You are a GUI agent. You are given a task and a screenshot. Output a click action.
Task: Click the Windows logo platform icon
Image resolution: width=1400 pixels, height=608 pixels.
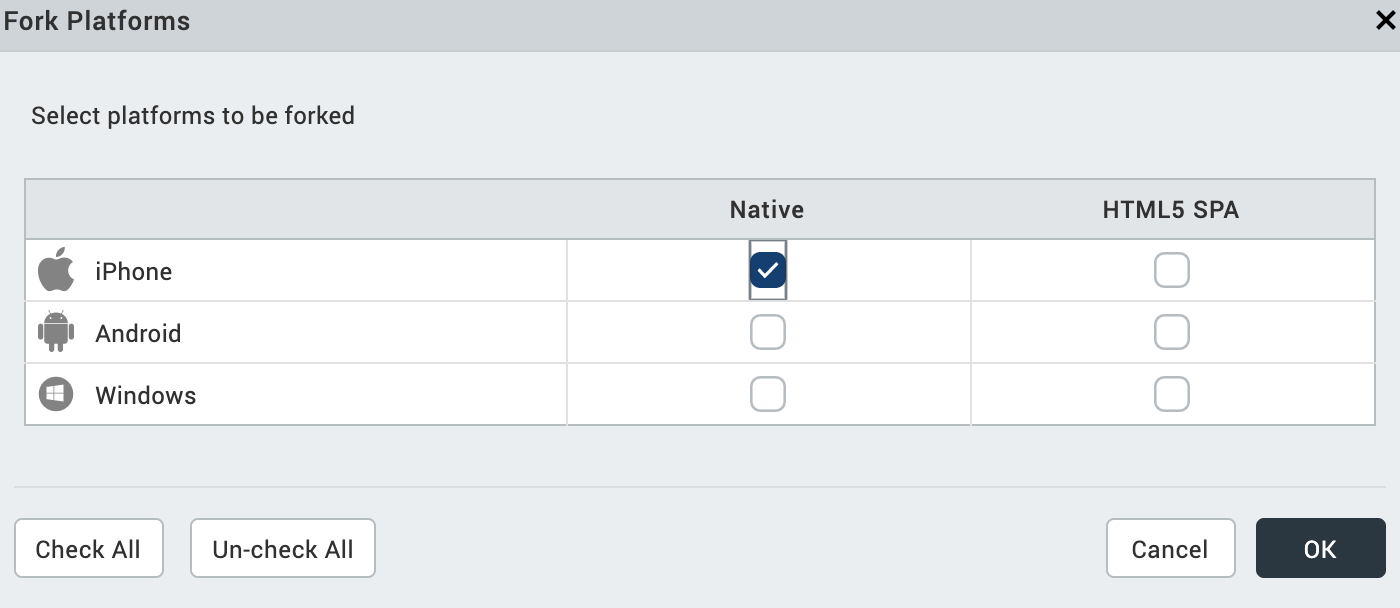[x=56, y=394]
